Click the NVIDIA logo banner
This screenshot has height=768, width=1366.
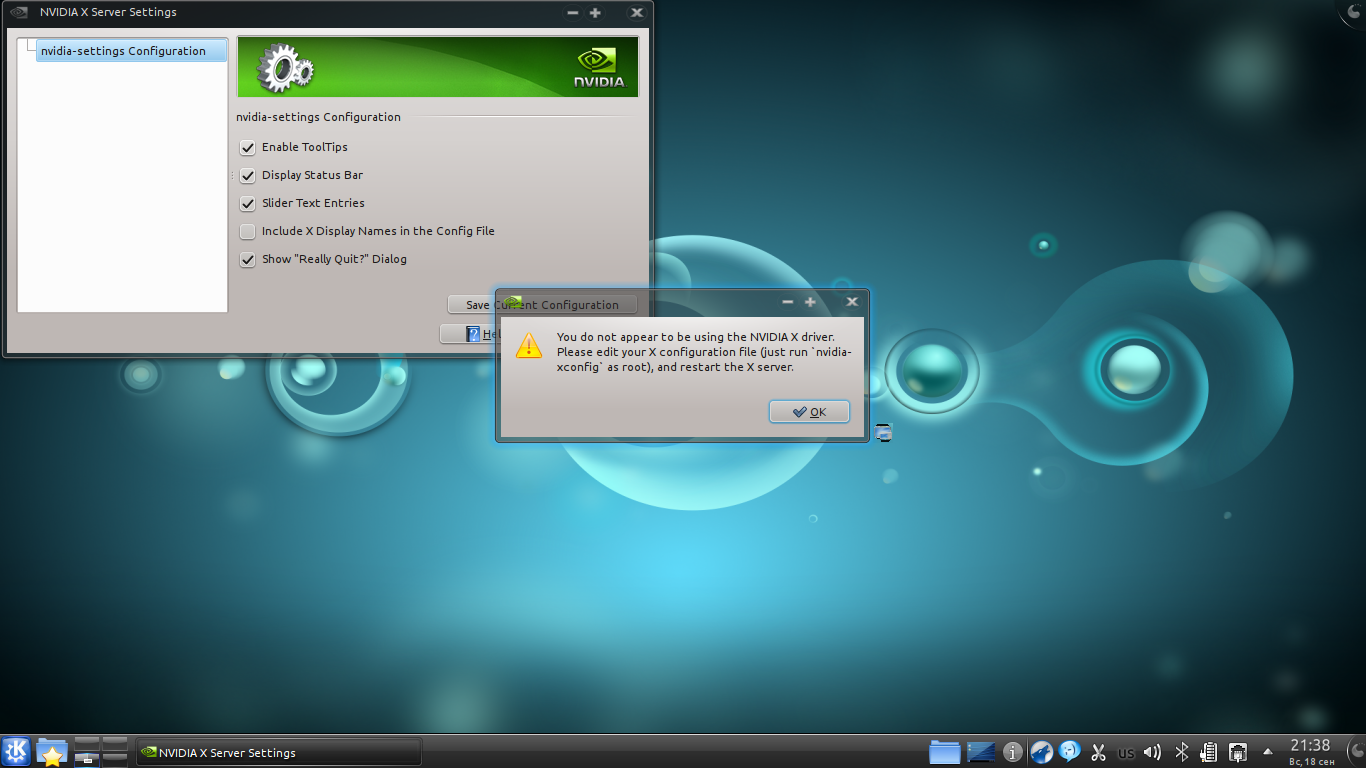(x=437, y=67)
